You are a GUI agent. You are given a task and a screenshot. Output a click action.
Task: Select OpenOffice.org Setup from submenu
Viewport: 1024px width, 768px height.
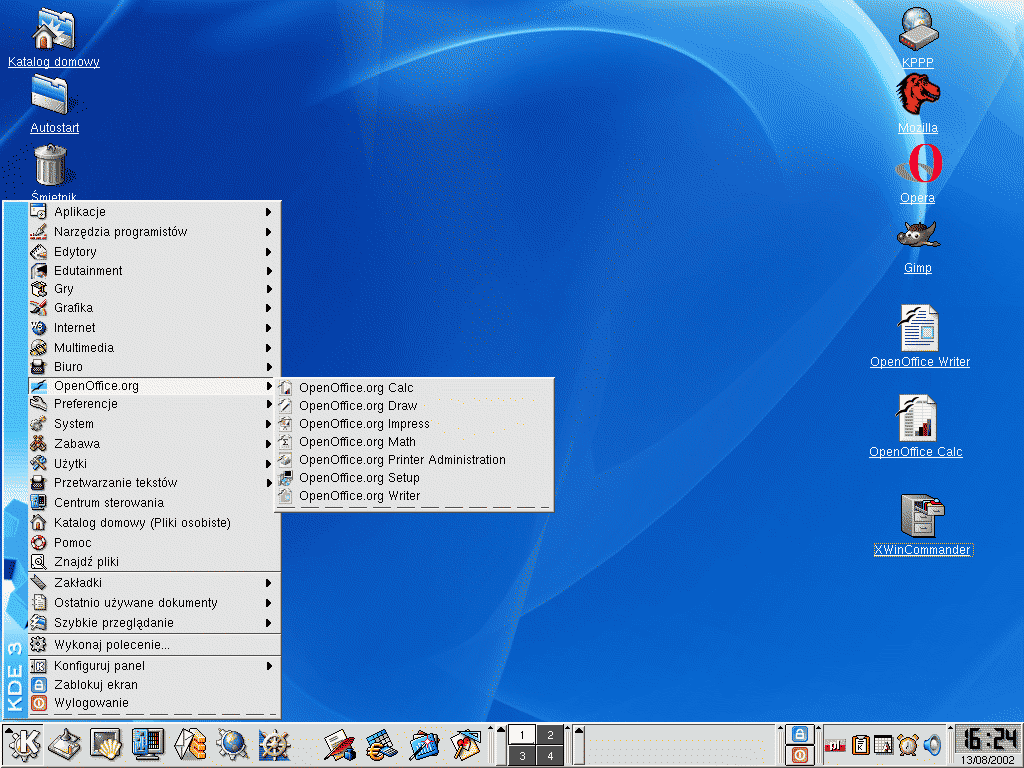[414, 477]
